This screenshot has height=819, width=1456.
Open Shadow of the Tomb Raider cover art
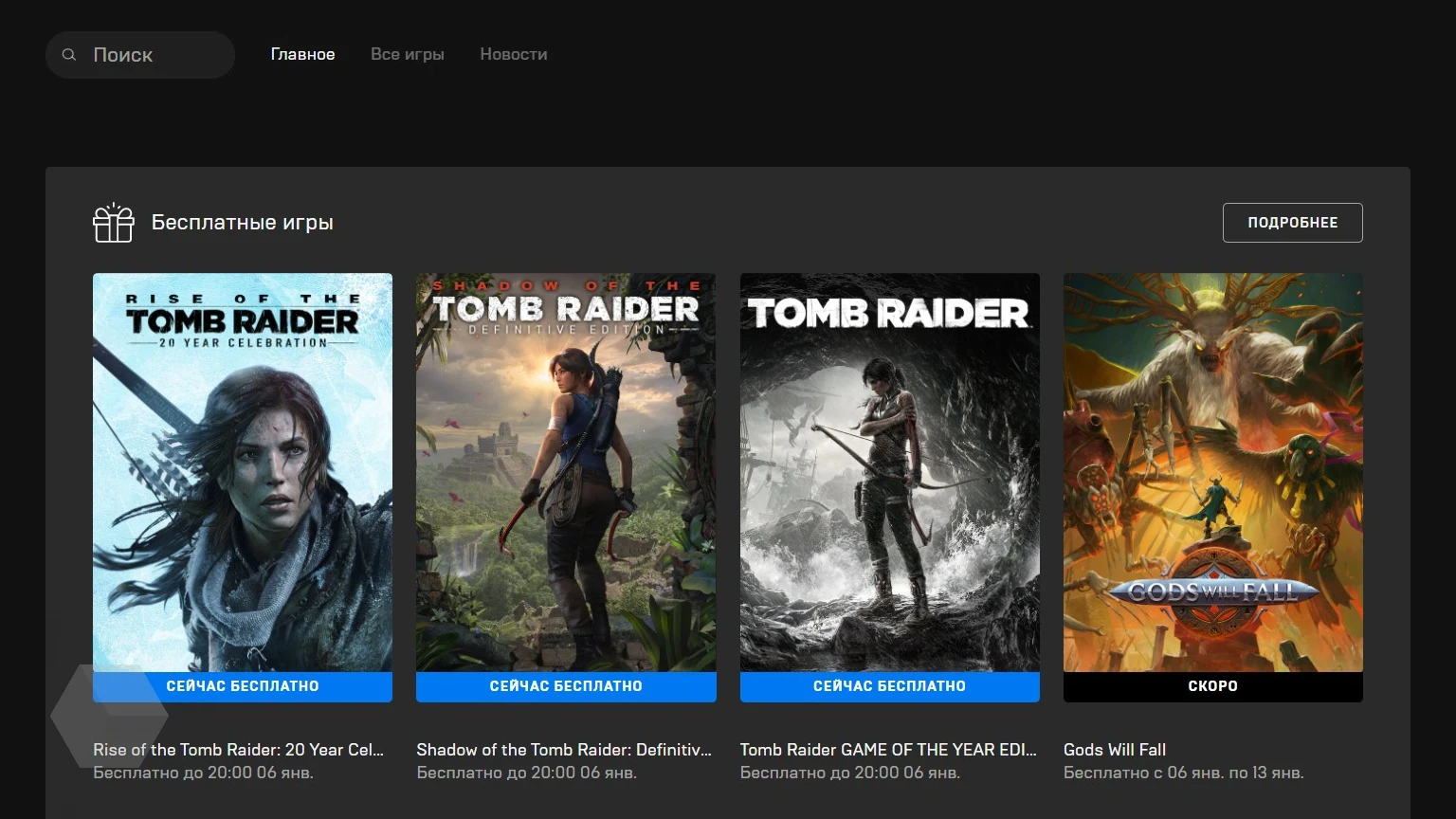click(566, 473)
